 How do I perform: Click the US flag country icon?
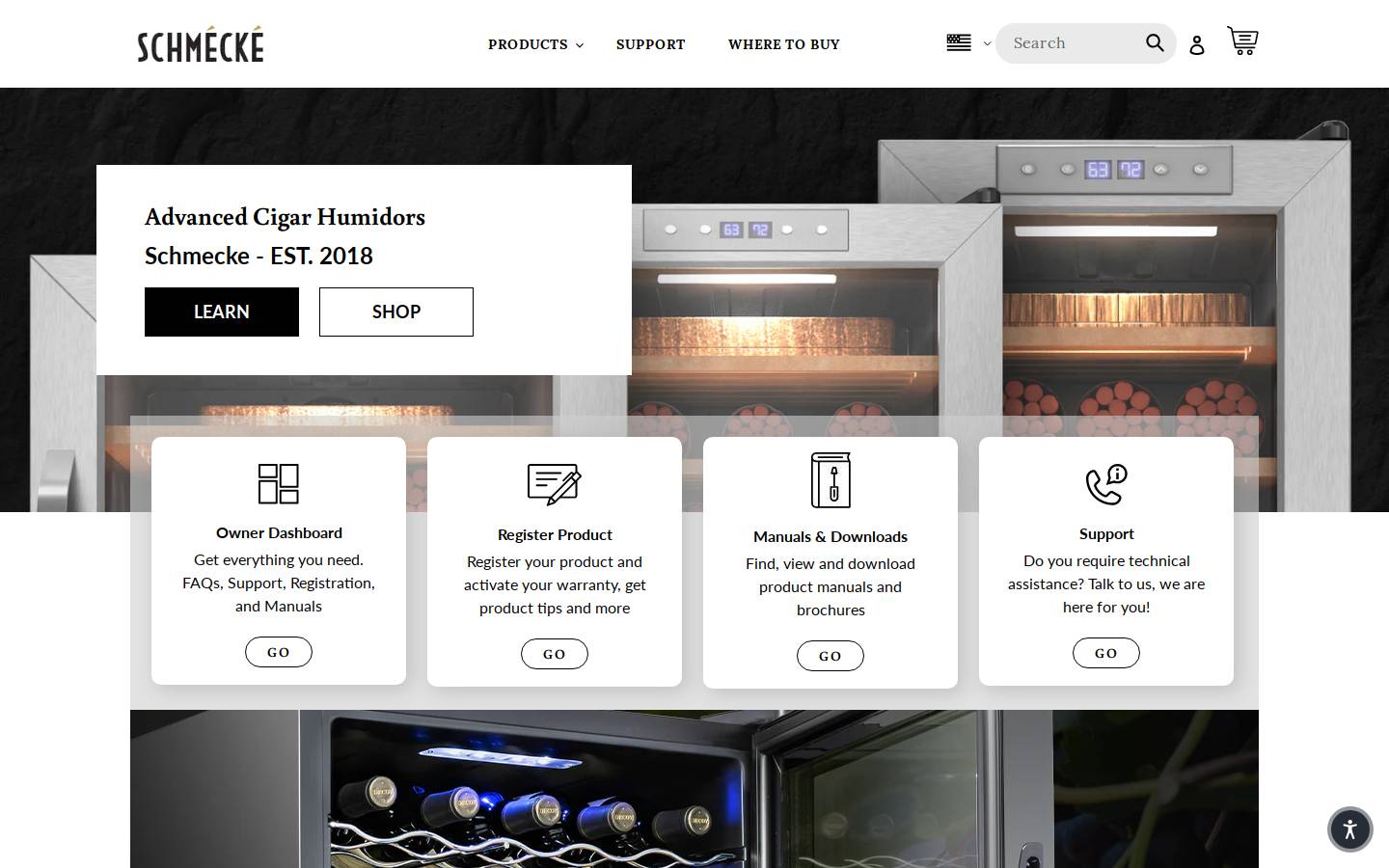(959, 42)
